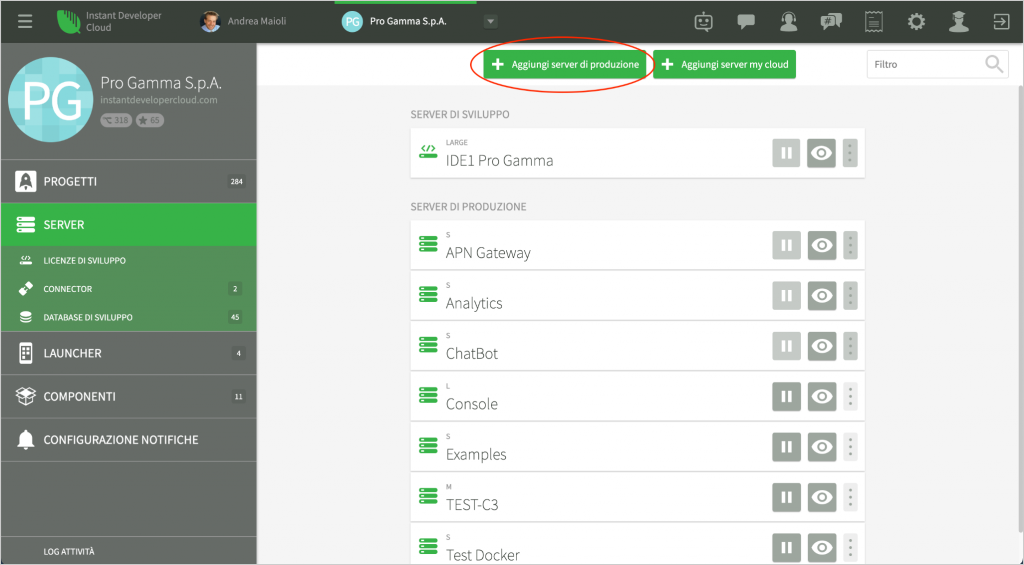Viewport: 1024px width, 565px height.
Task: Open Console three-dot menu
Action: tap(850, 396)
